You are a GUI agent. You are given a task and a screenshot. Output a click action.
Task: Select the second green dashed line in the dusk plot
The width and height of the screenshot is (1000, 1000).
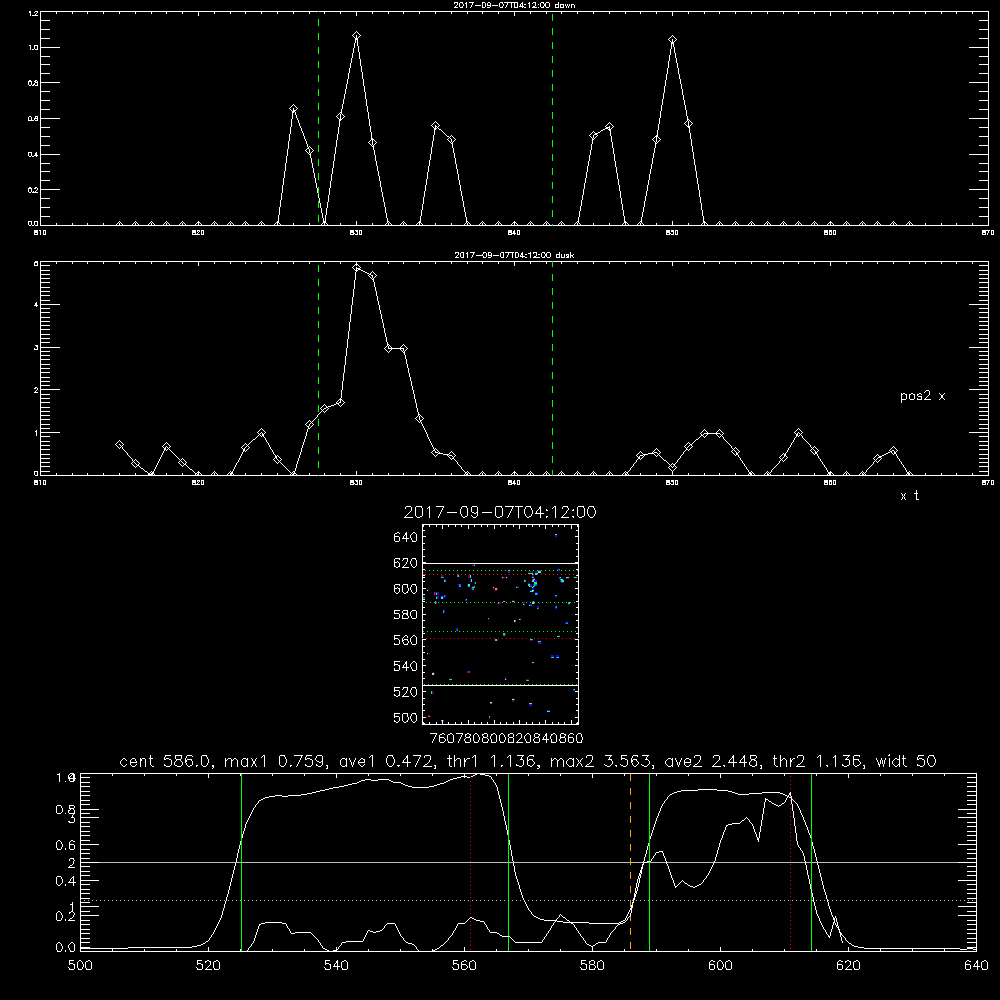click(552, 368)
